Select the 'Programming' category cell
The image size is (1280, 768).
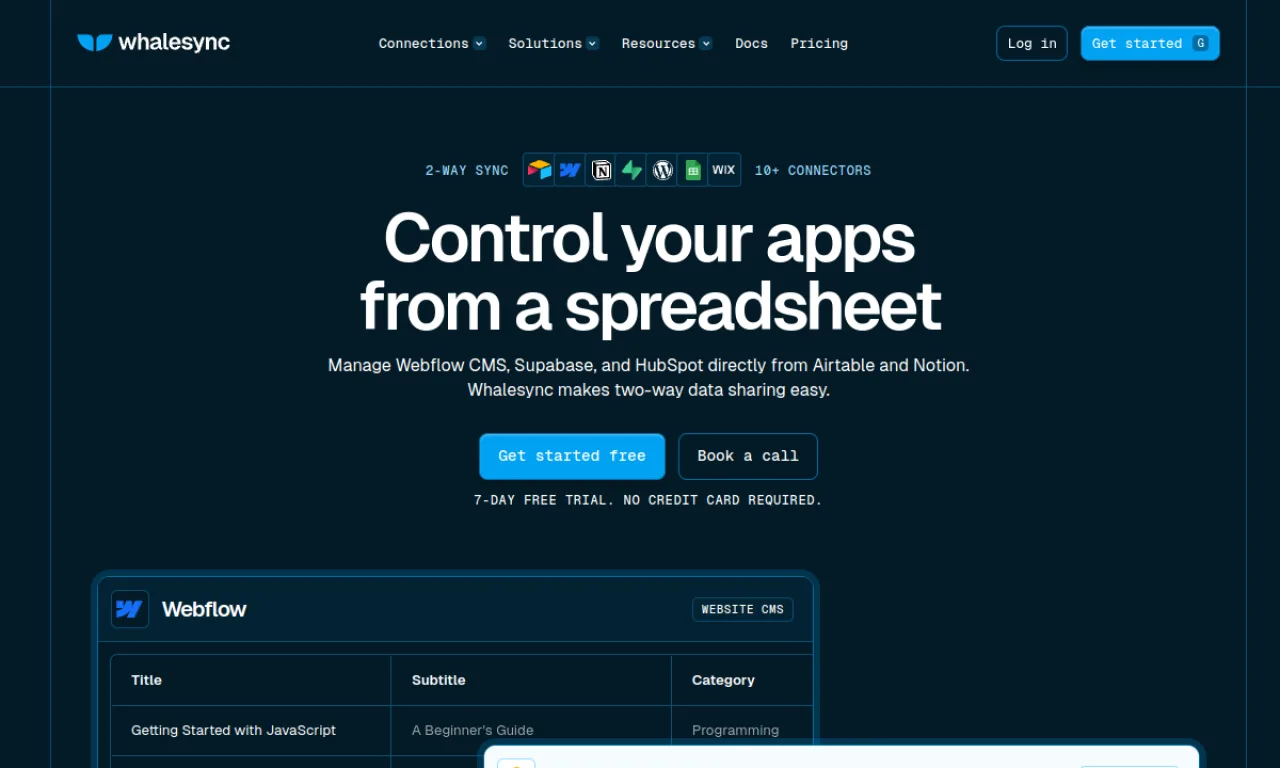(x=742, y=730)
